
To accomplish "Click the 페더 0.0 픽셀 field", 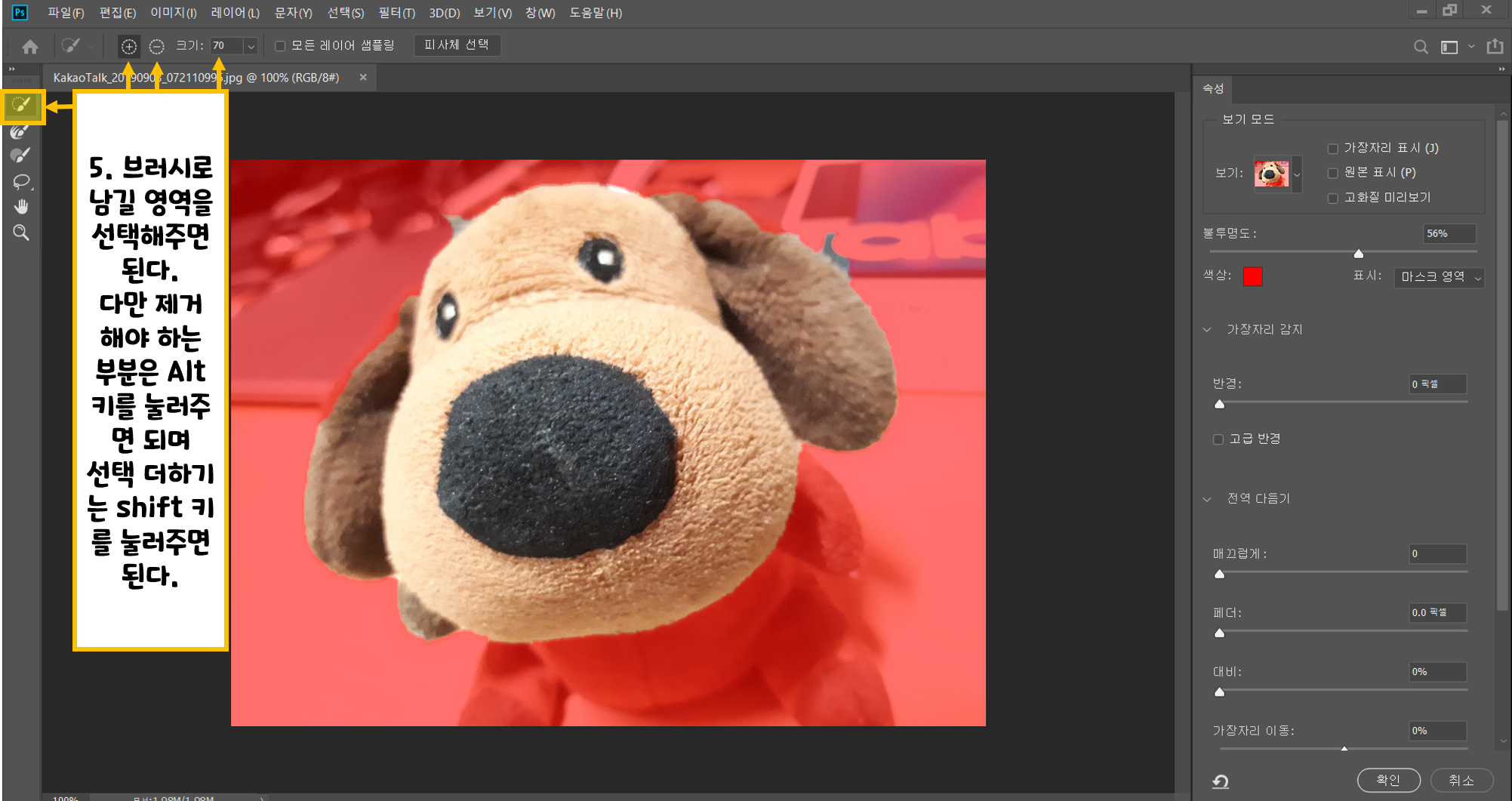I will click(x=1438, y=613).
